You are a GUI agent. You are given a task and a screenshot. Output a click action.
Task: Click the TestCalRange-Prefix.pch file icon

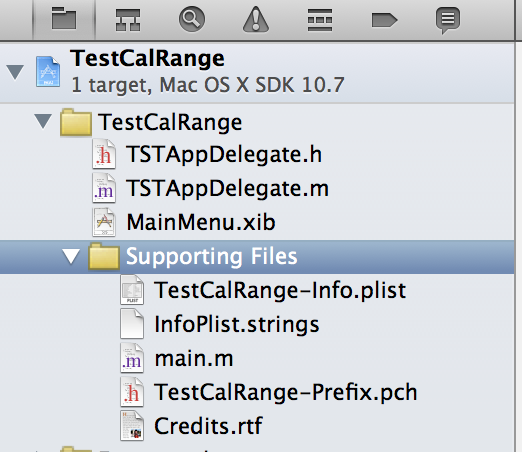click(x=132, y=392)
